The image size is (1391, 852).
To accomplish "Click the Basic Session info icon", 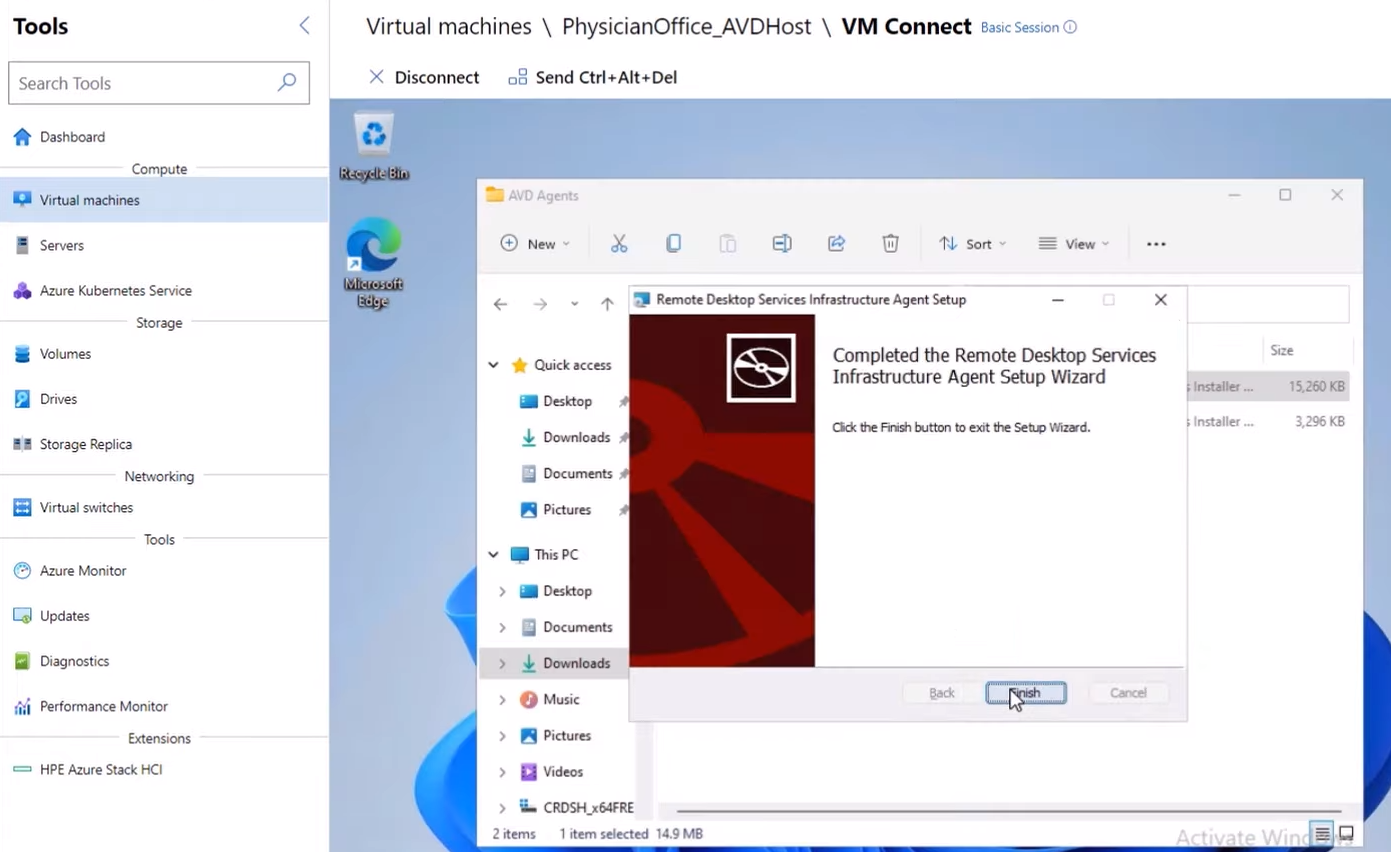I will point(1070,27).
